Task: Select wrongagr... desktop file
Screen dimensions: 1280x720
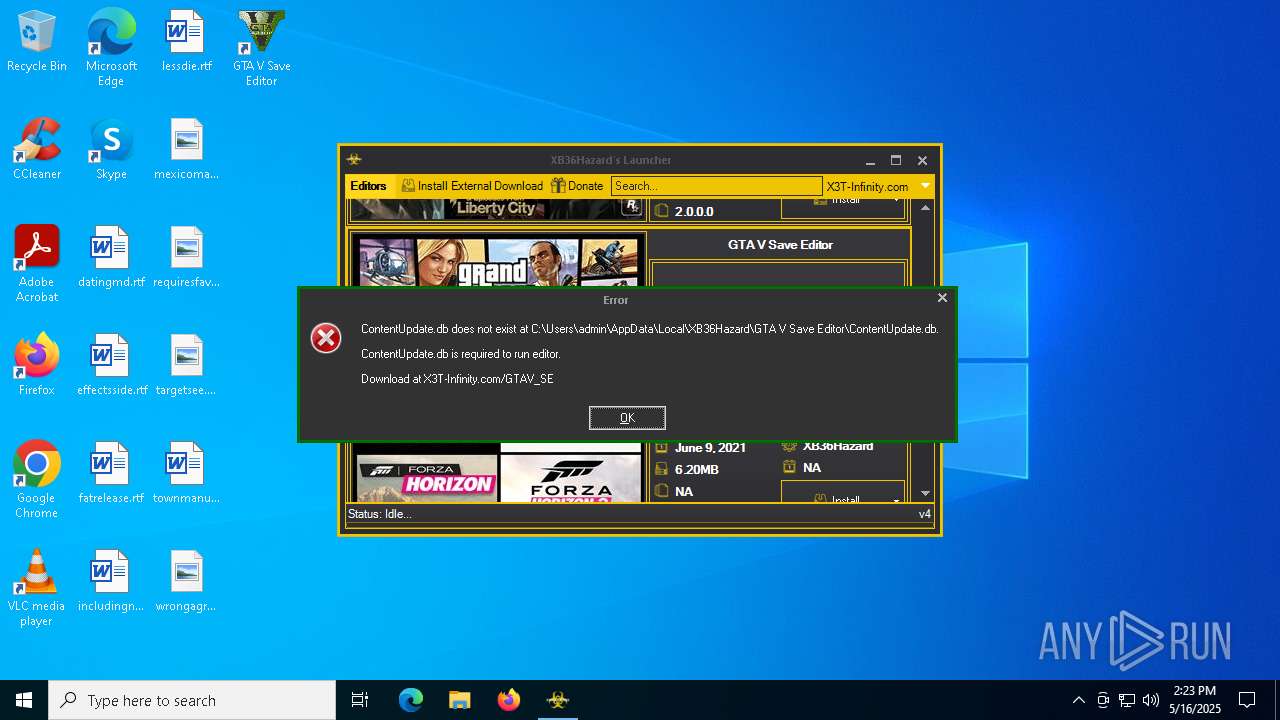Action: coord(186,582)
